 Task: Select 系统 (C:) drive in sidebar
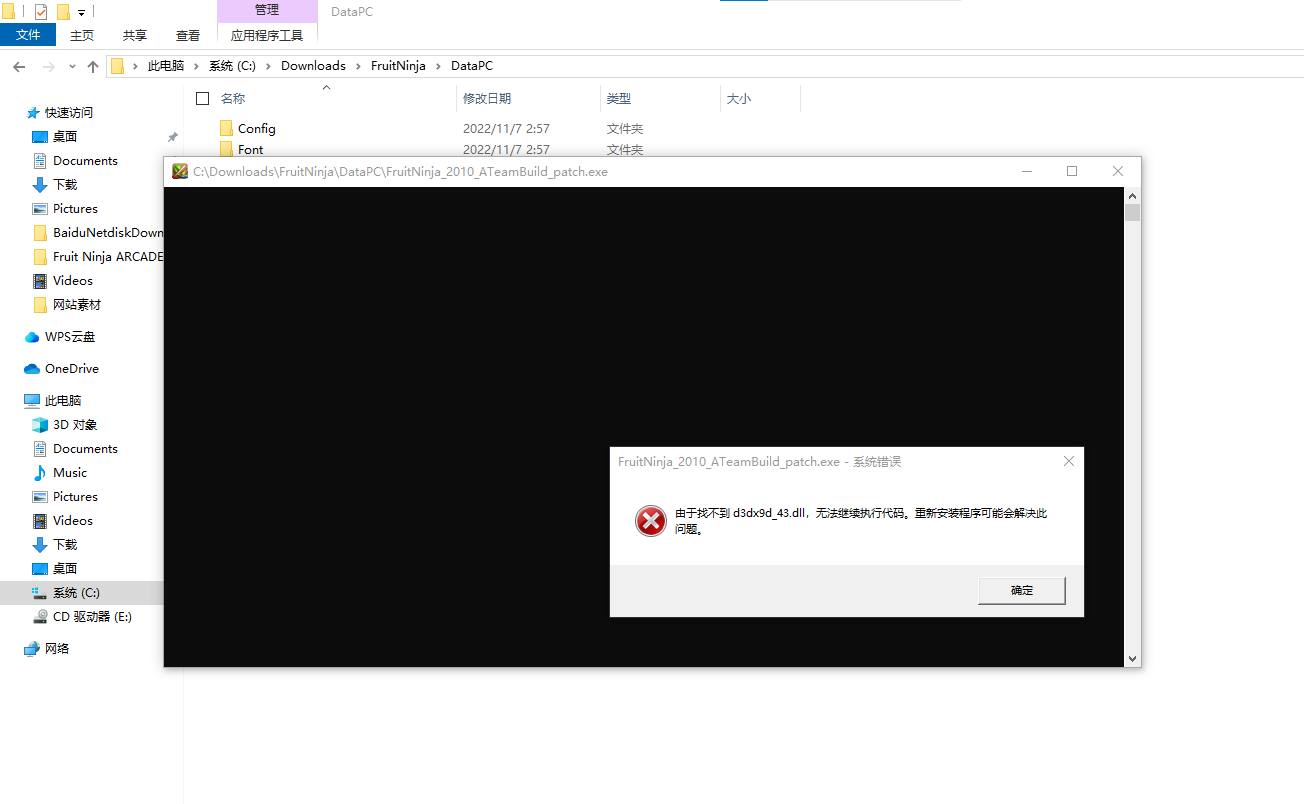point(82,593)
